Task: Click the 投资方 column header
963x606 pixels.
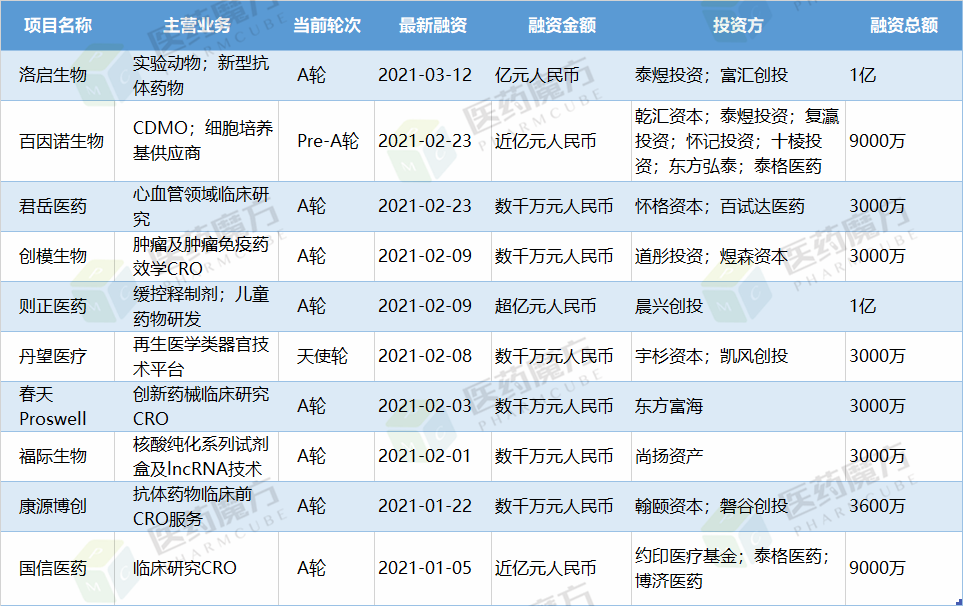Action: [x=738, y=25]
